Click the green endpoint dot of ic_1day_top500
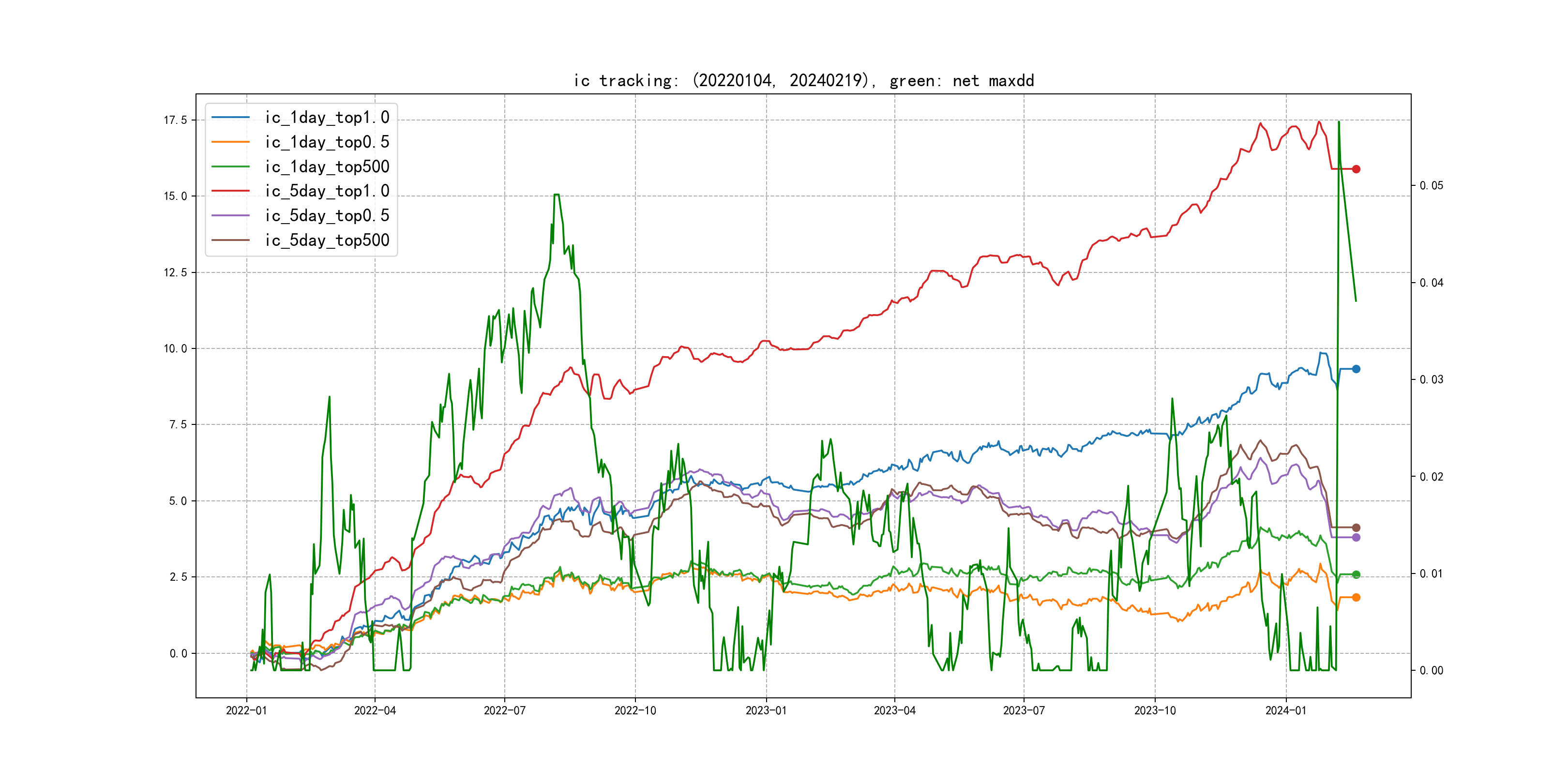 click(x=1356, y=574)
